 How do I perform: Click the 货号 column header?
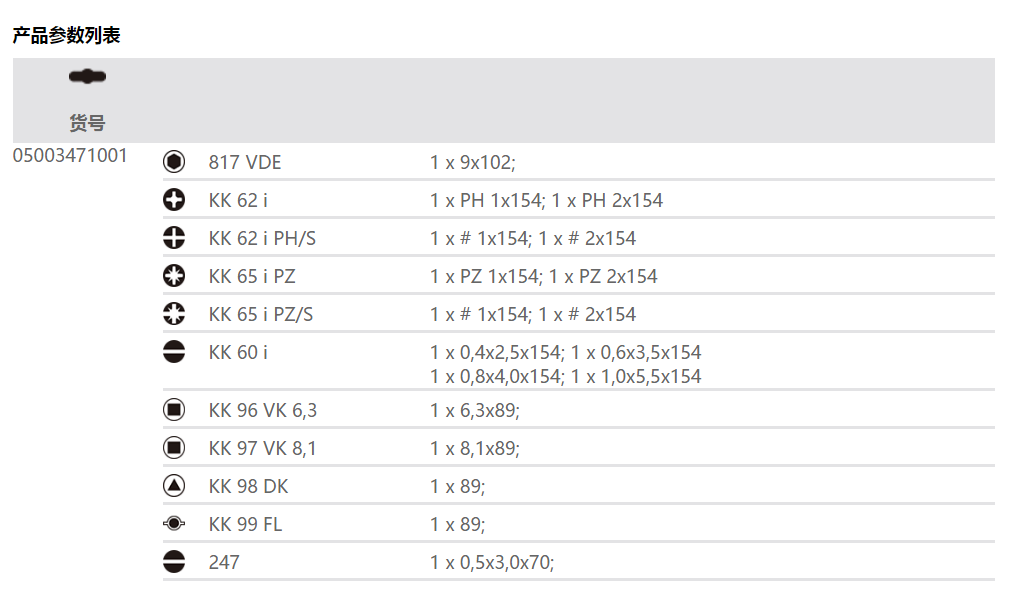87,124
